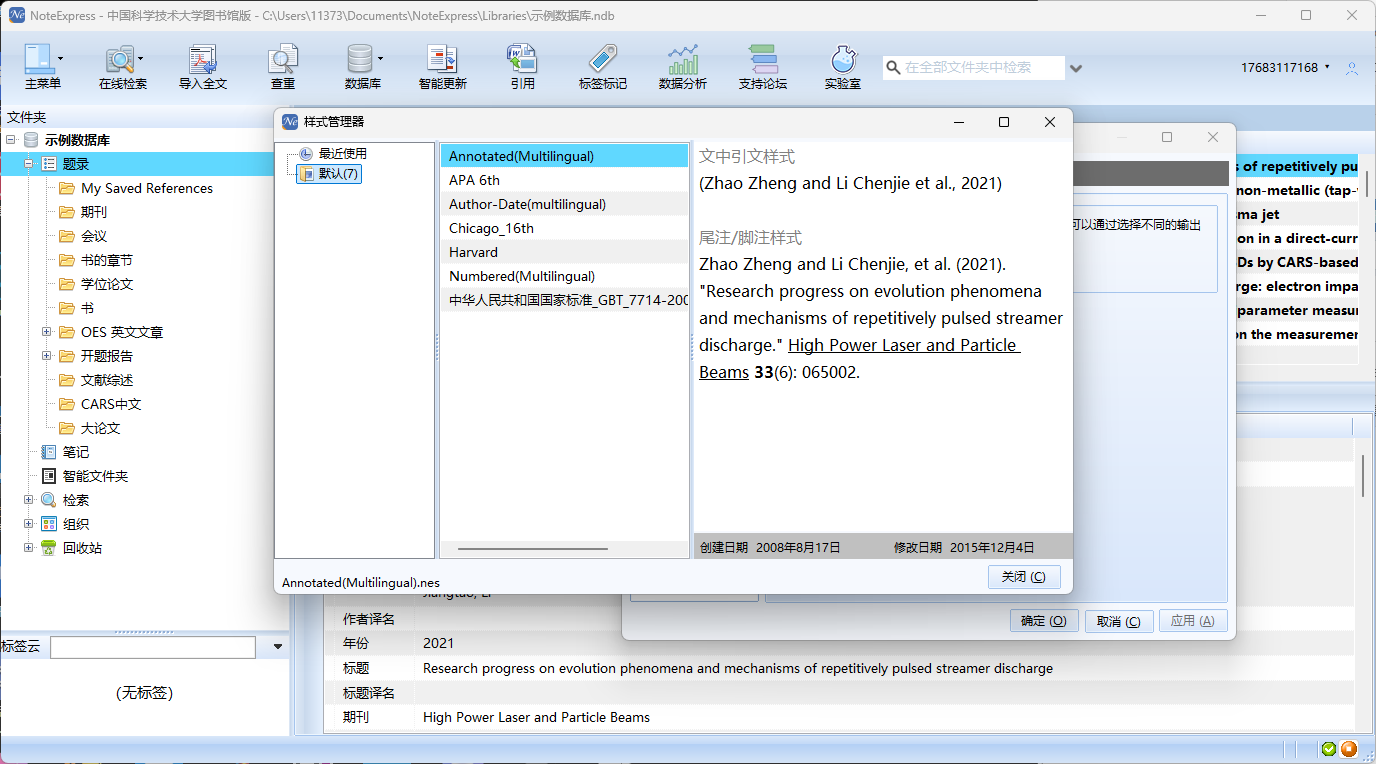The height and width of the screenshot is (764, 1376).
Task: Collapse the 示例数据库 tree node
Action: (x=10, y=140)
